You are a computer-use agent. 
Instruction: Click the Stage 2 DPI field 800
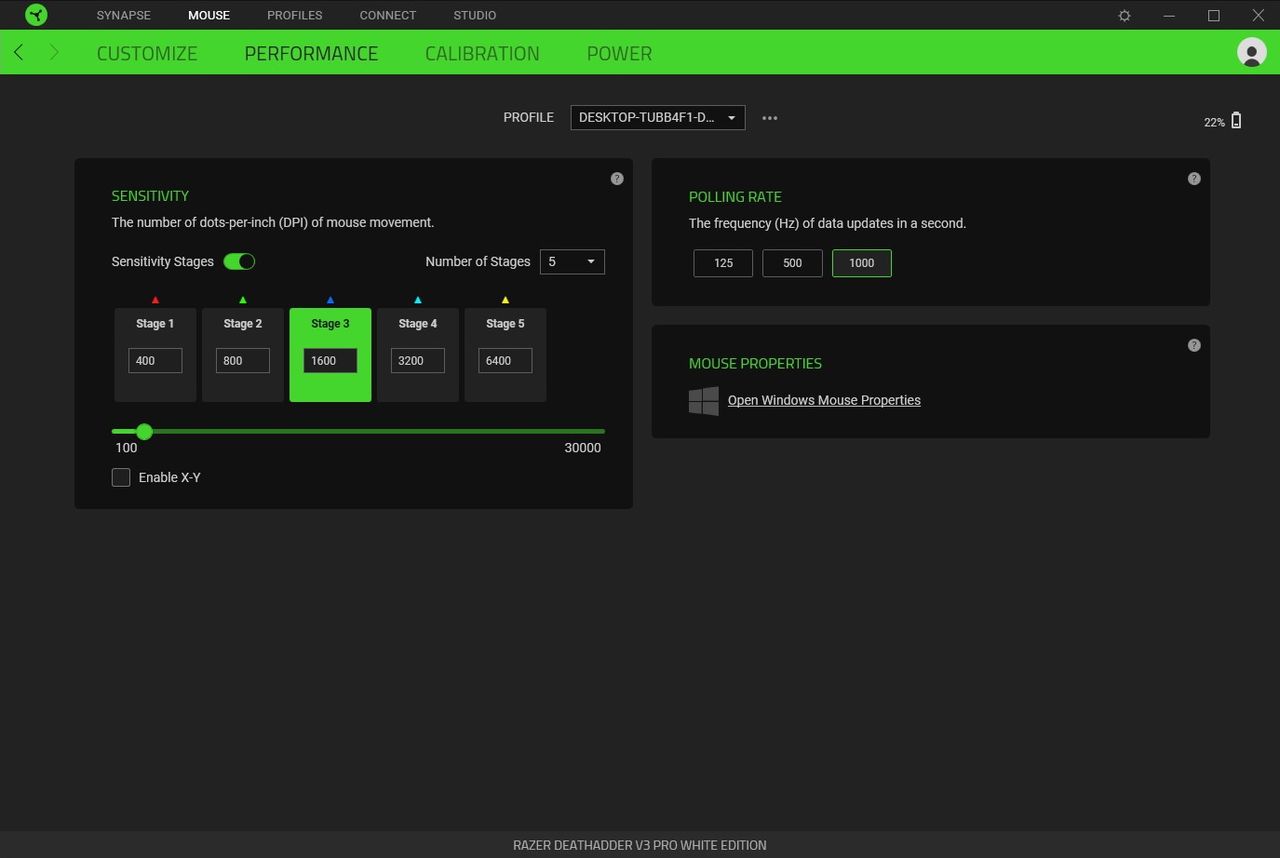(x=243, y=360)
